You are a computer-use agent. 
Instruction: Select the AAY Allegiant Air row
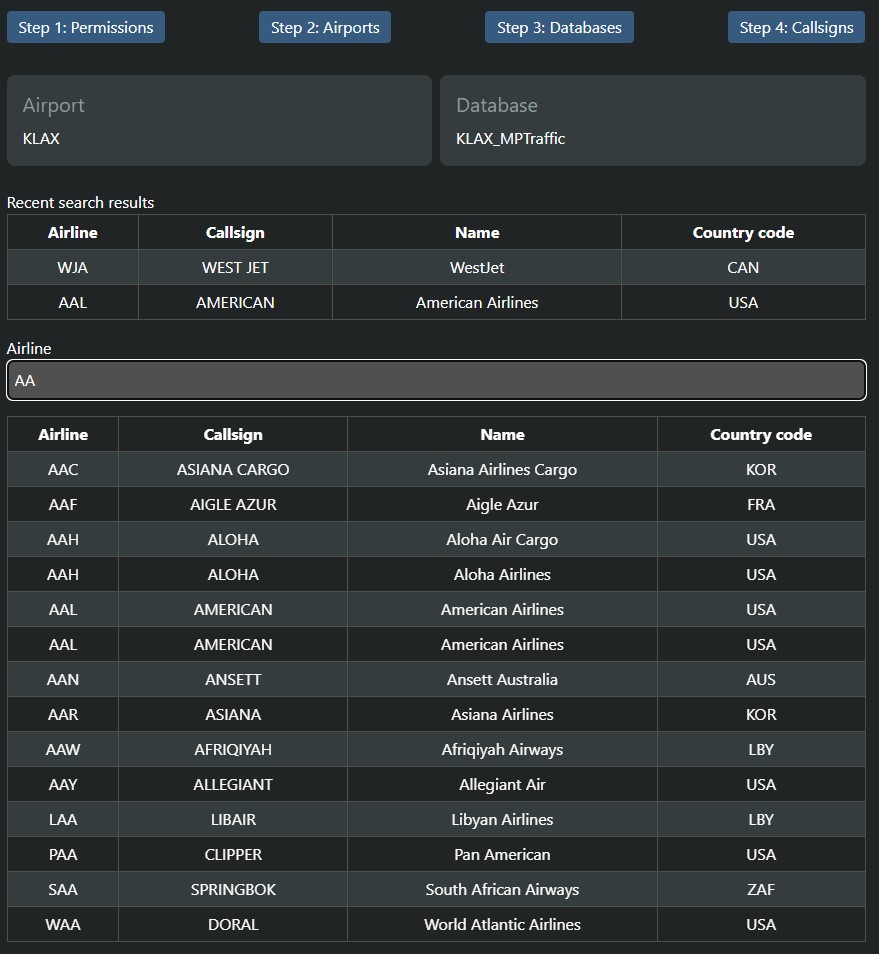coord(436,784)
